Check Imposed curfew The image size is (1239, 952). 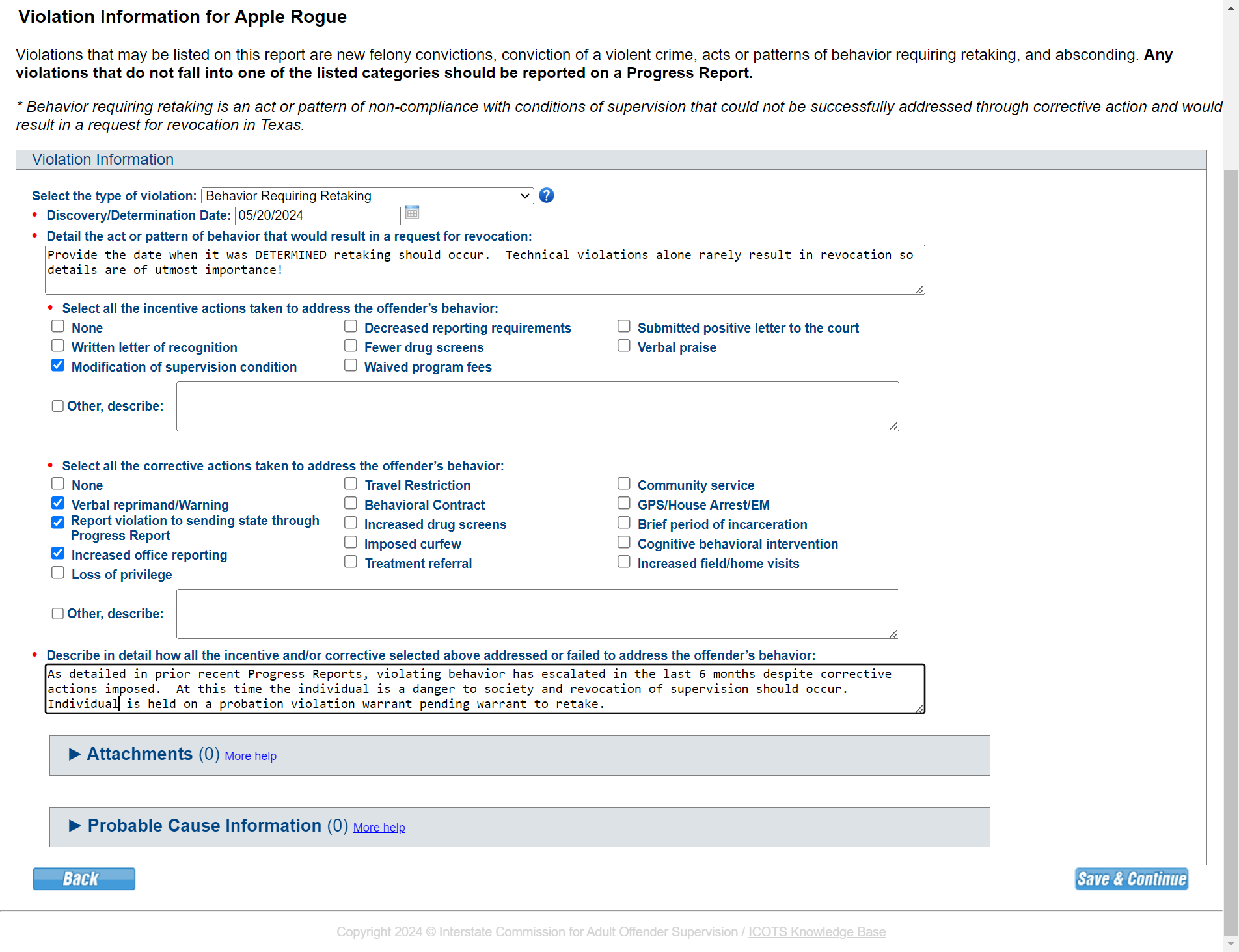coord(351,542)
